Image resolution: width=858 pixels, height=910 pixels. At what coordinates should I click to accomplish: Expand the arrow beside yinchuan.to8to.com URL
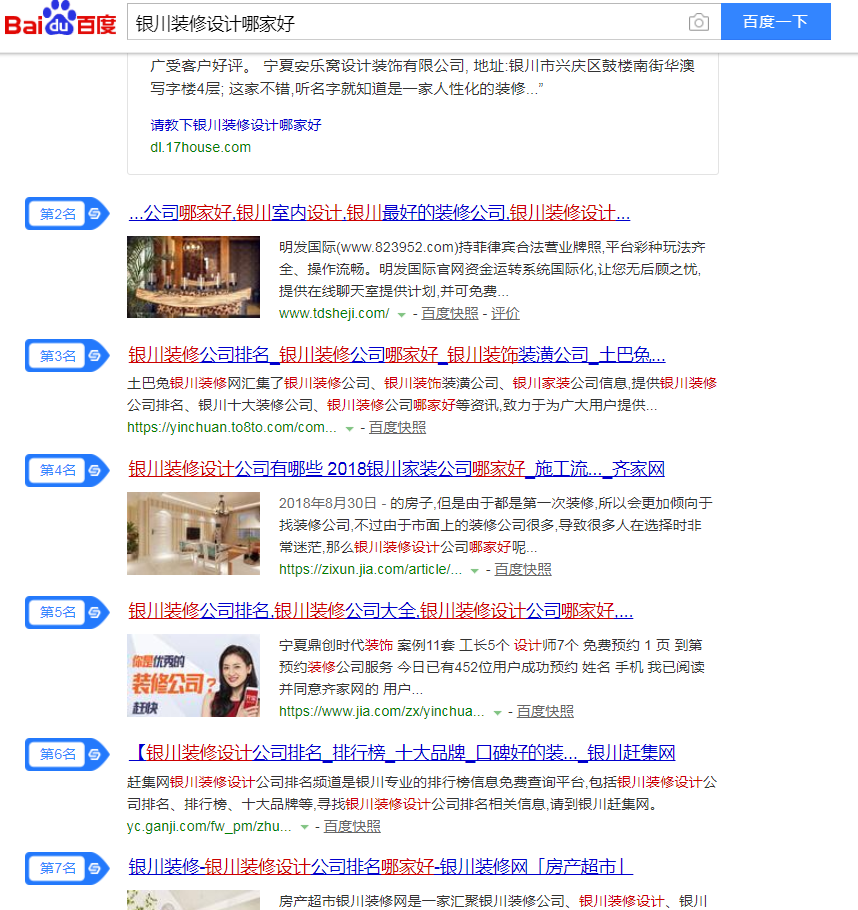pos(349,429)
